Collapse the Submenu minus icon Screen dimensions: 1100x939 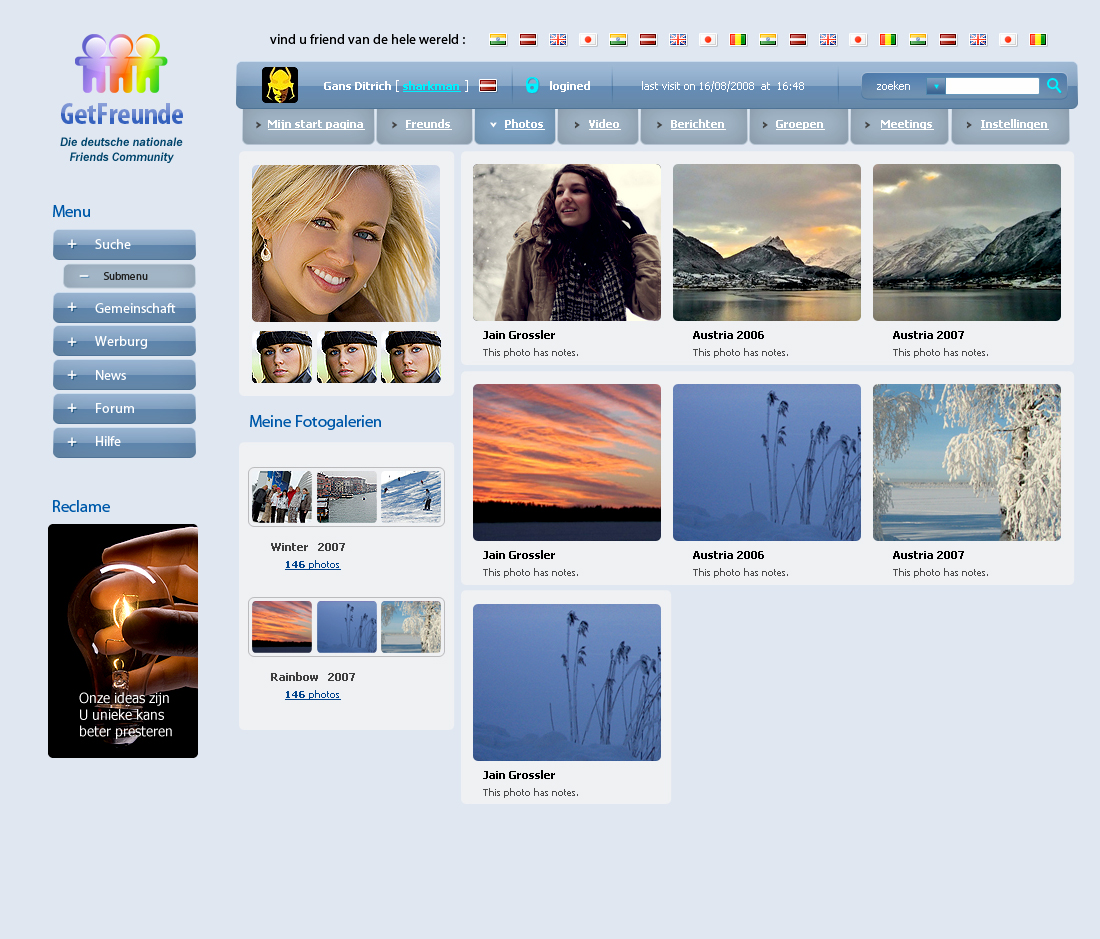84,276
